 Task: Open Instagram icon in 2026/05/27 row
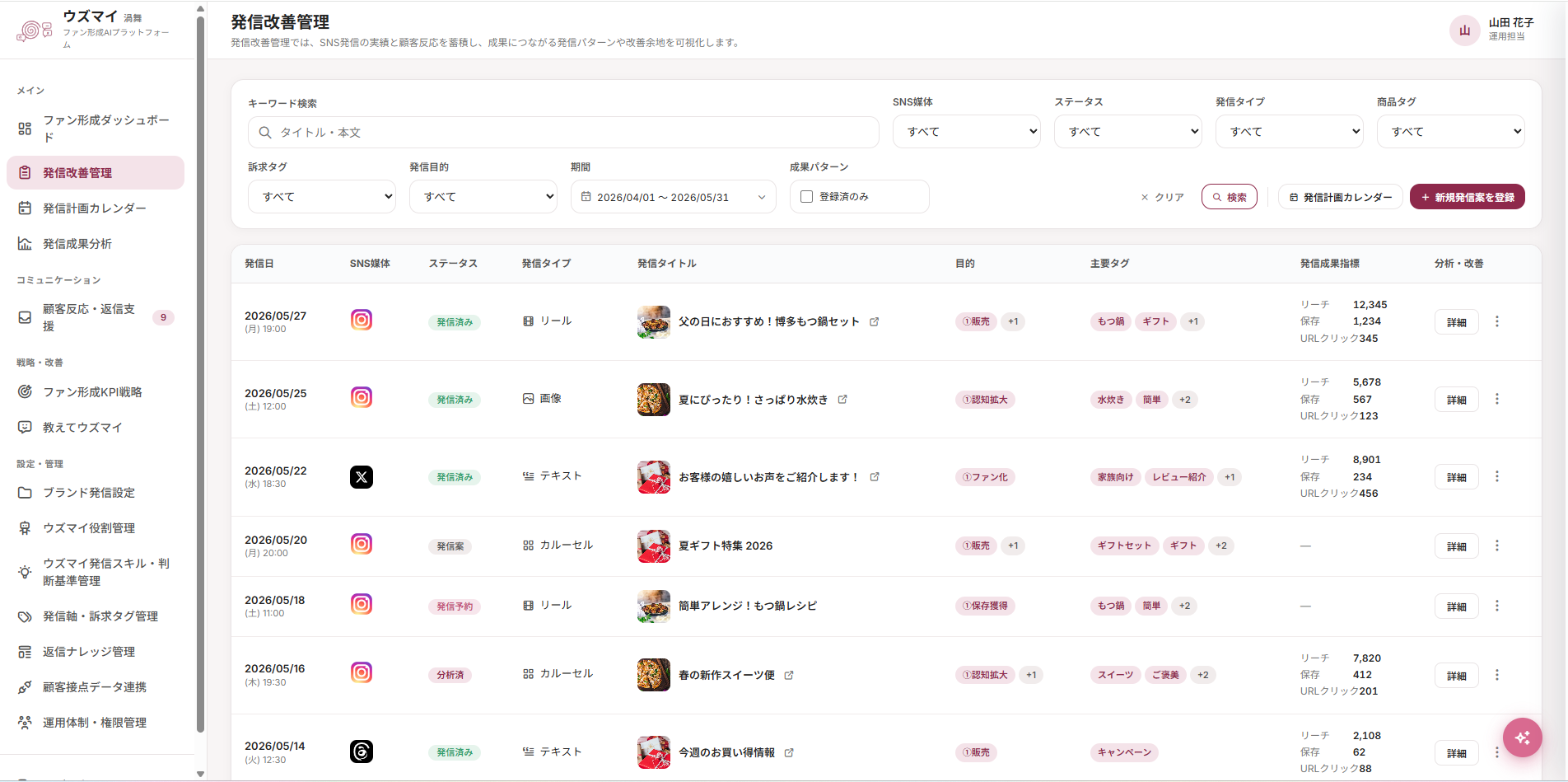[362, 320]
